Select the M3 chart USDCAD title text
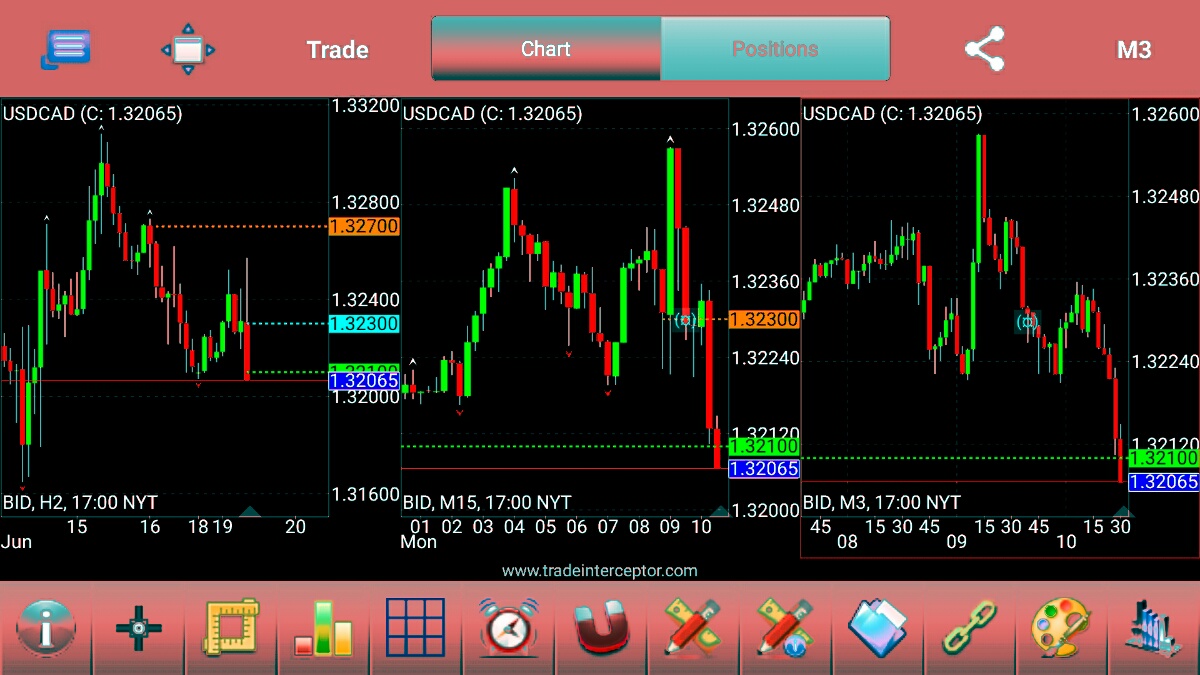Image resolution: width=1200 pixels, height=675 pixels. 892,114
